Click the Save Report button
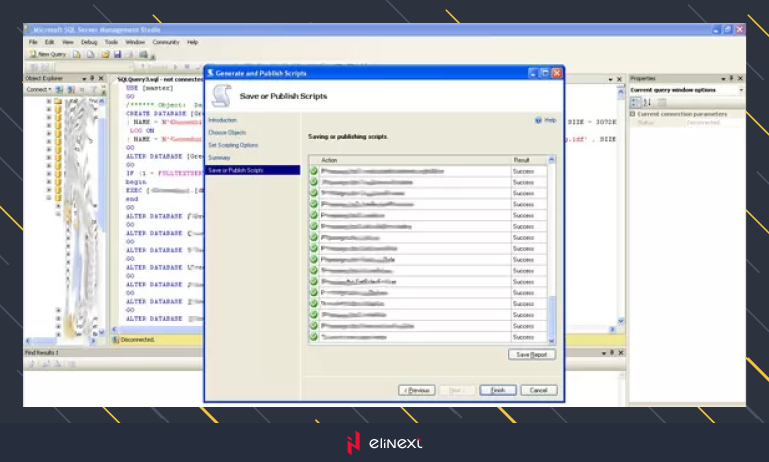Screen dimensions: 769x462 [x=530, y=355]
